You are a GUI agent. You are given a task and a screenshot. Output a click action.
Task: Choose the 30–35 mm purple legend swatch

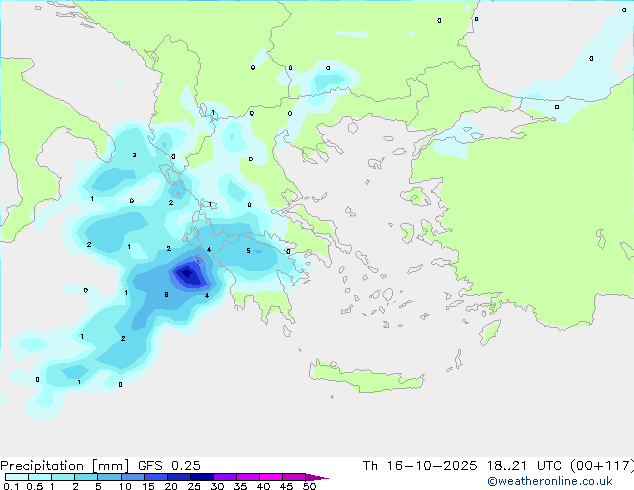coord(224,477)
